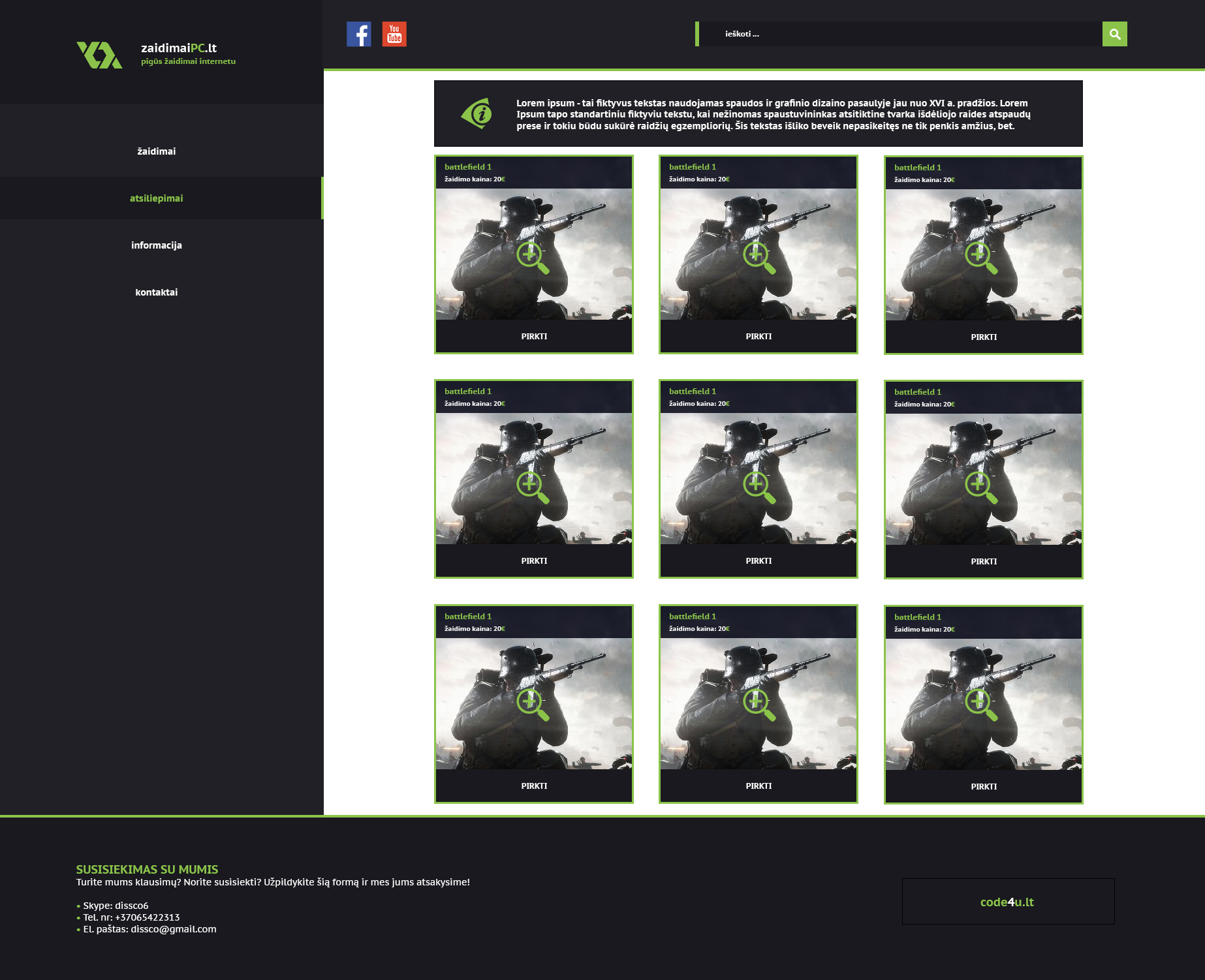Zoom icon on third-row right game card

tap(981, 705)
